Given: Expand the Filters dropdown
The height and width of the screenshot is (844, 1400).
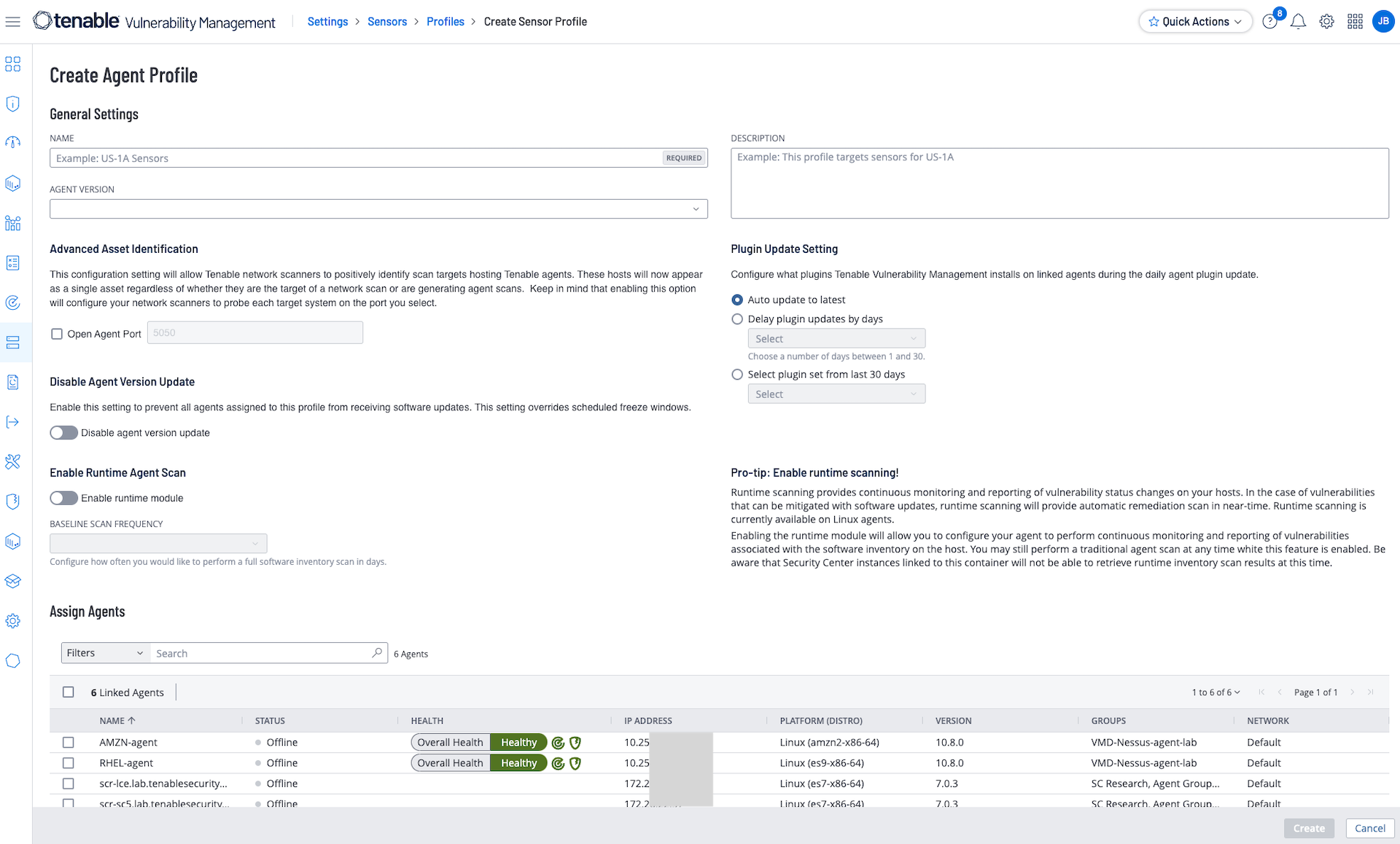Looking at the screenshot, I should tap(105, 653).
